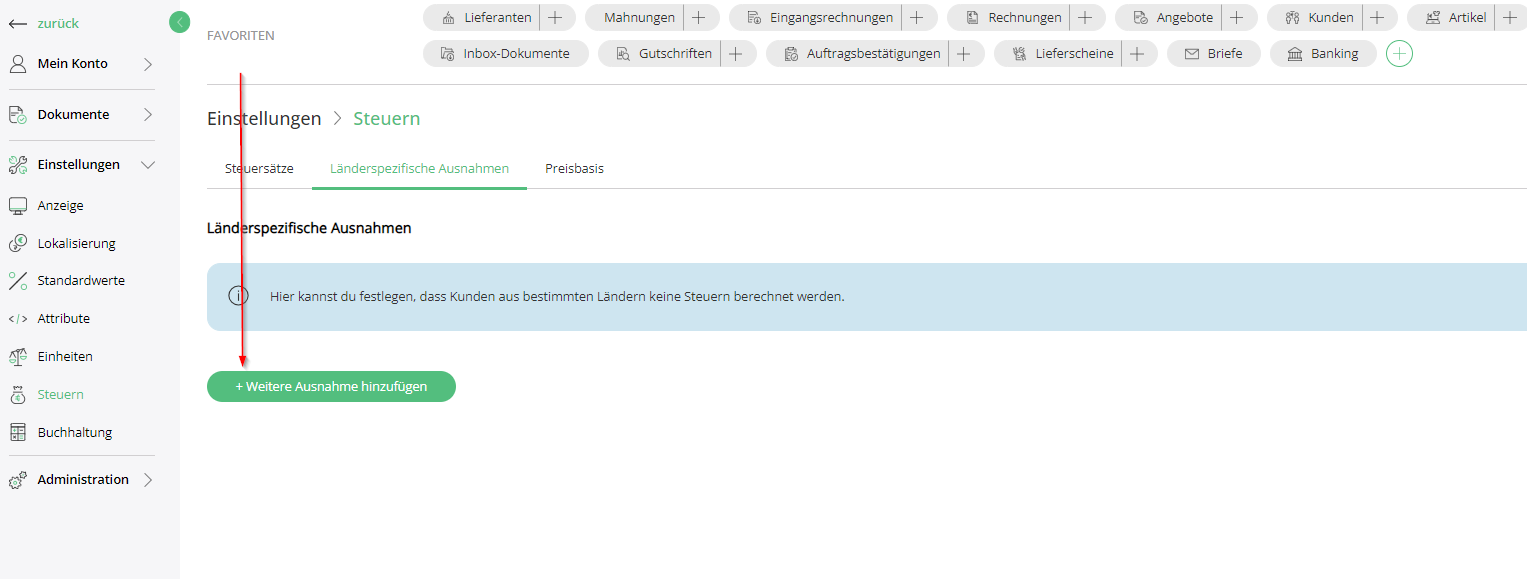Expand the Administration chevron

pos(148,480)
